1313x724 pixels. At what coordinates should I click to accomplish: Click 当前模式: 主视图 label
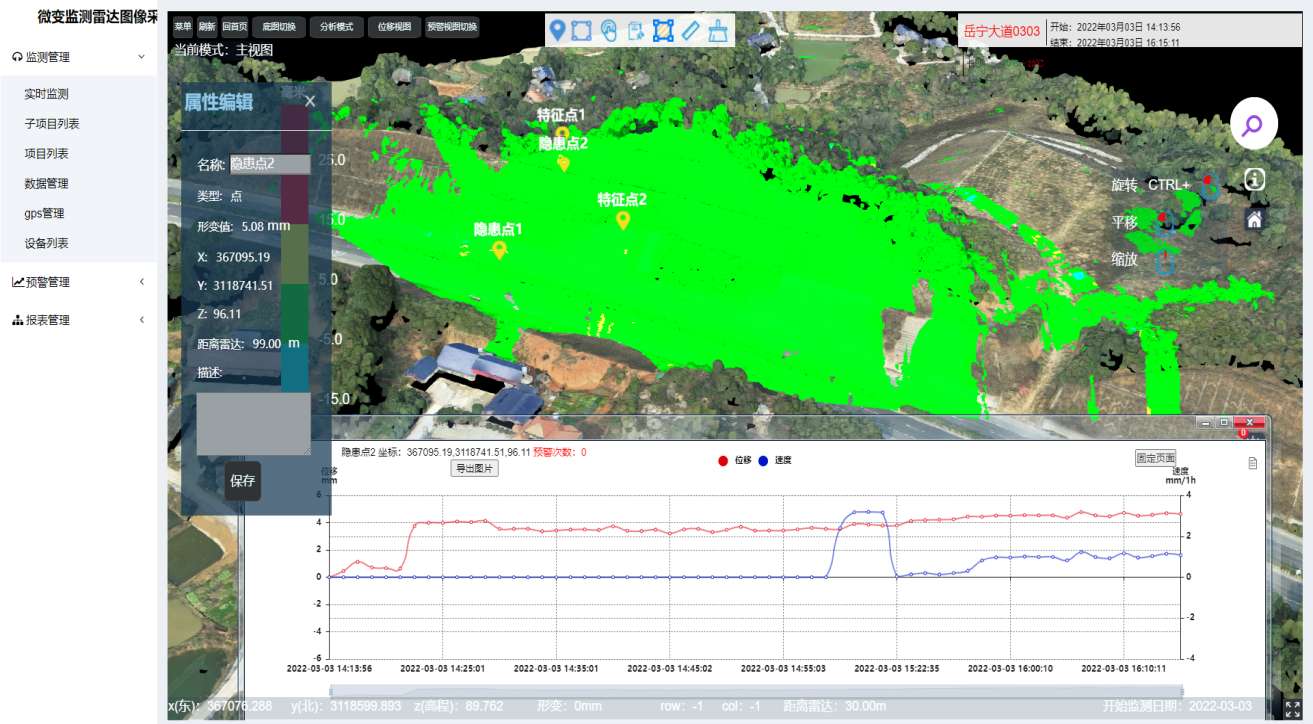224,49
